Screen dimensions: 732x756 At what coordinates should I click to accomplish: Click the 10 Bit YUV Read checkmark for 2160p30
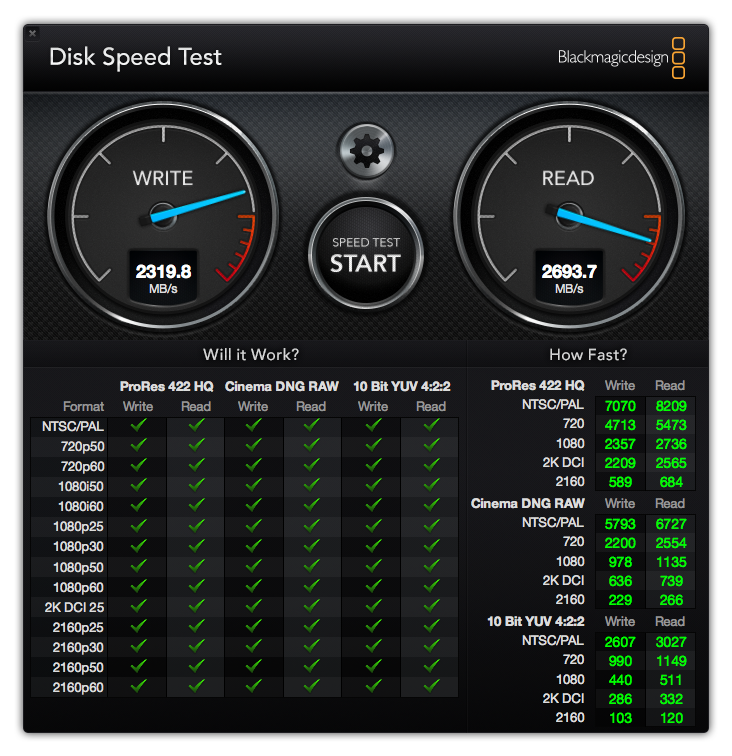pyautogui.click(x=431, y=646)
